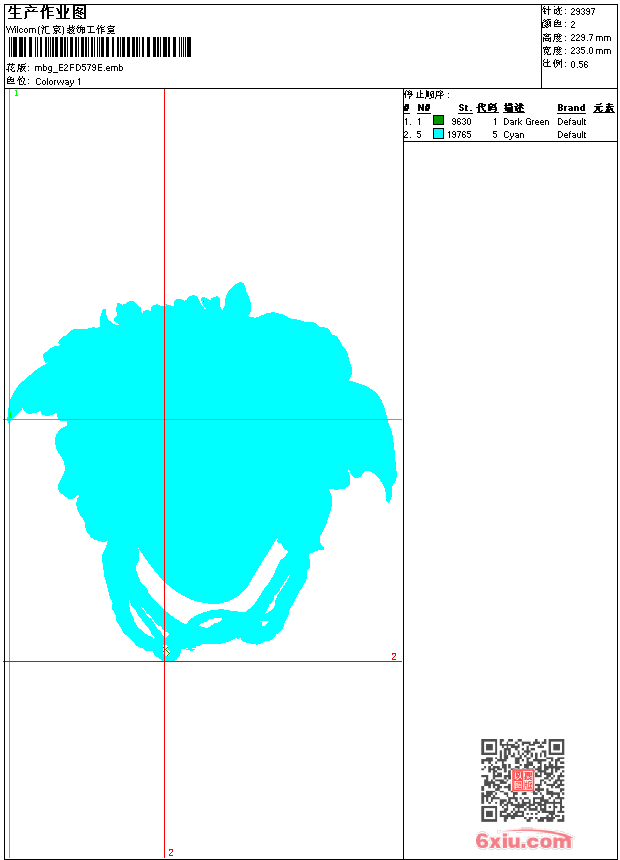Click the St. column header
620x860 pixels.
(465, 108)
